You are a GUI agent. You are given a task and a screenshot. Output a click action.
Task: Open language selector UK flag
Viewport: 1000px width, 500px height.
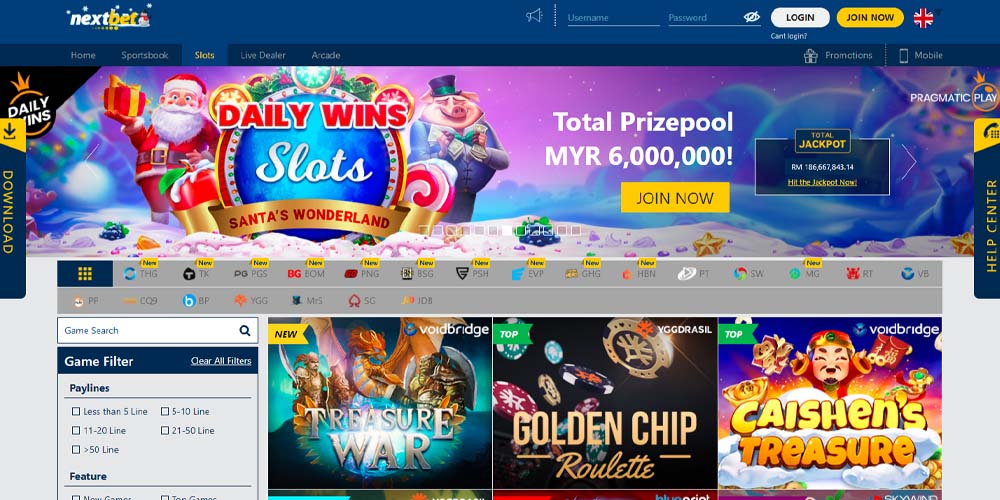click(923, 18)
